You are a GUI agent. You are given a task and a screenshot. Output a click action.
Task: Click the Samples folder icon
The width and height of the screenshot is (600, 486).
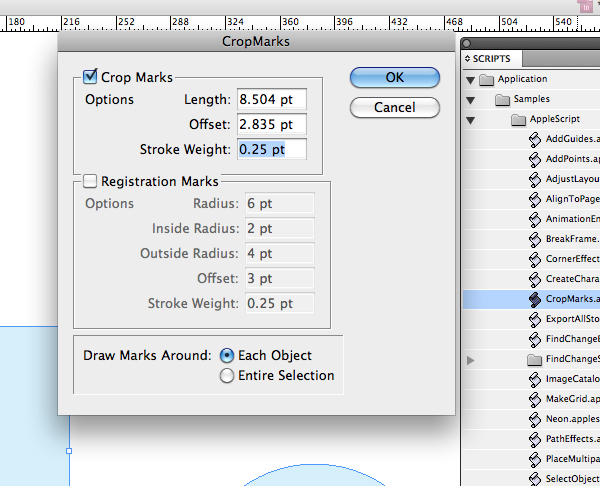coord(502,100)
